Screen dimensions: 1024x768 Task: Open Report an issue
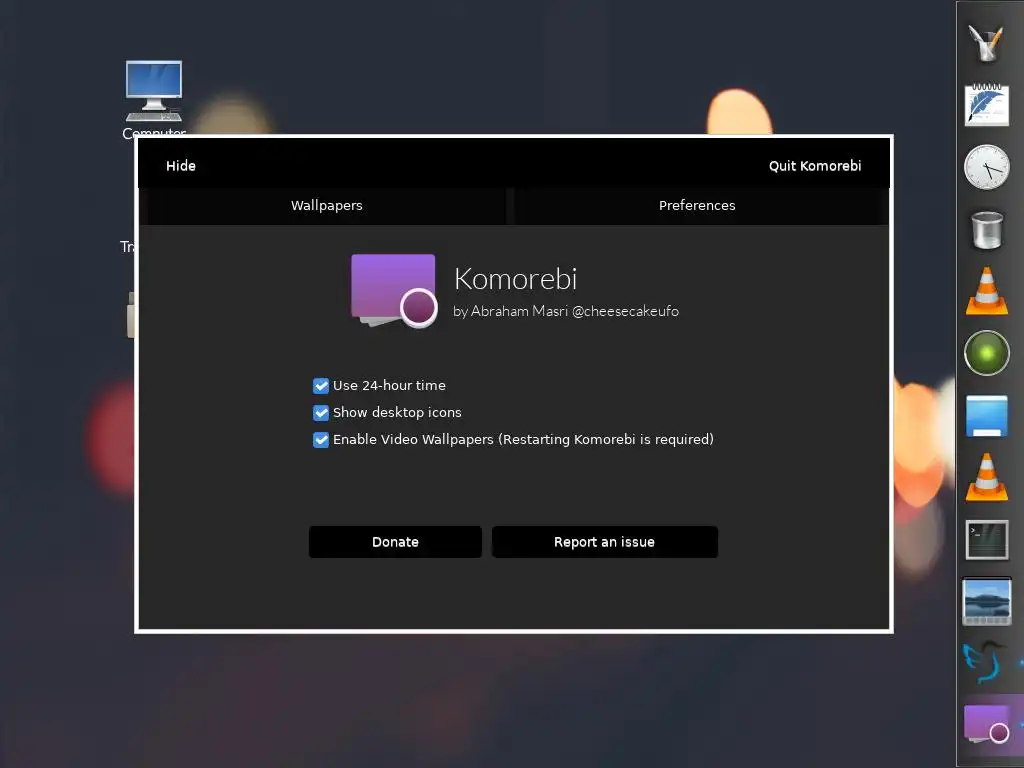click(x=605, y=542)
